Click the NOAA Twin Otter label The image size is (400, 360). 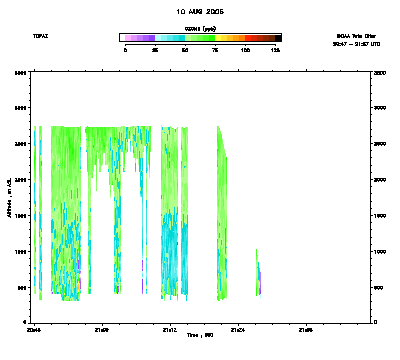(356, 36)
